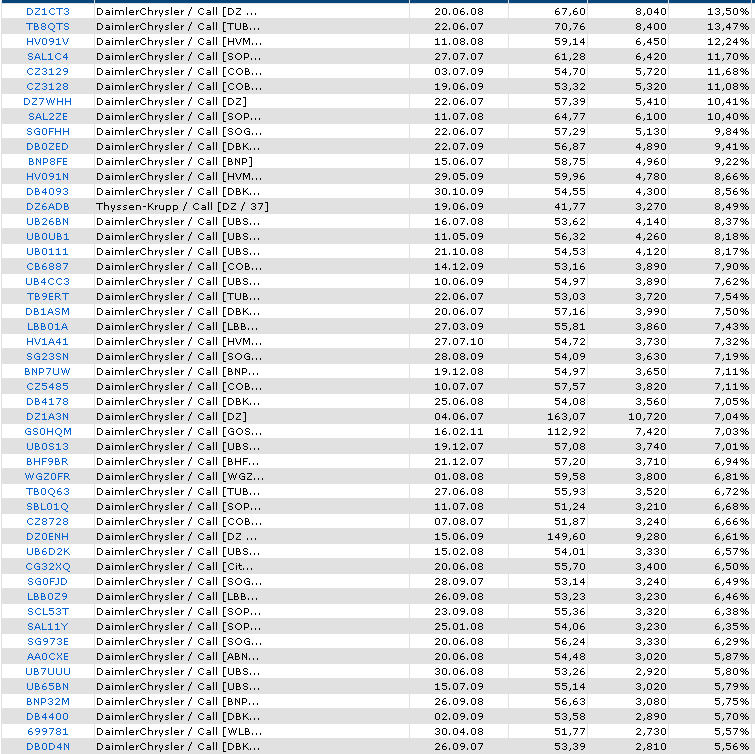Click the value 149,60
Image resolution: width=755 pixels, height=754 pixels.
coord(566,536)
